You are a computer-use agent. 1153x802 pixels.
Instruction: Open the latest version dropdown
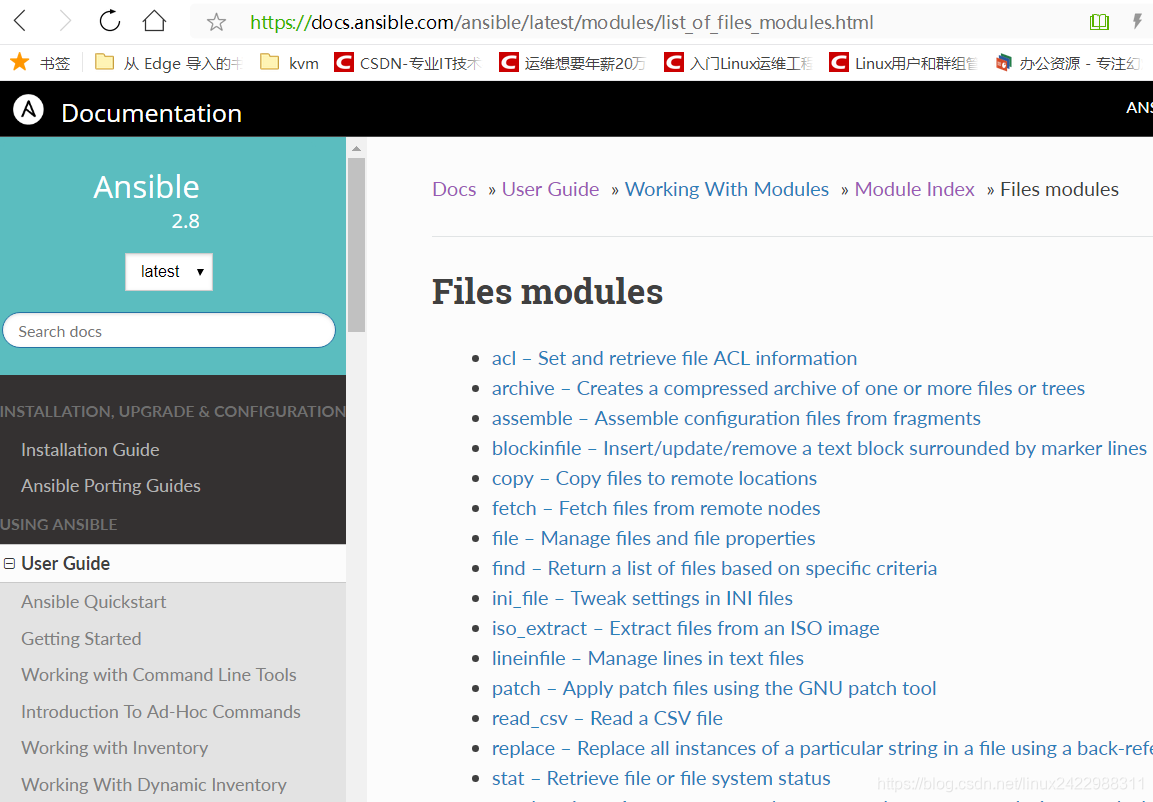click(x=168, y=272)
